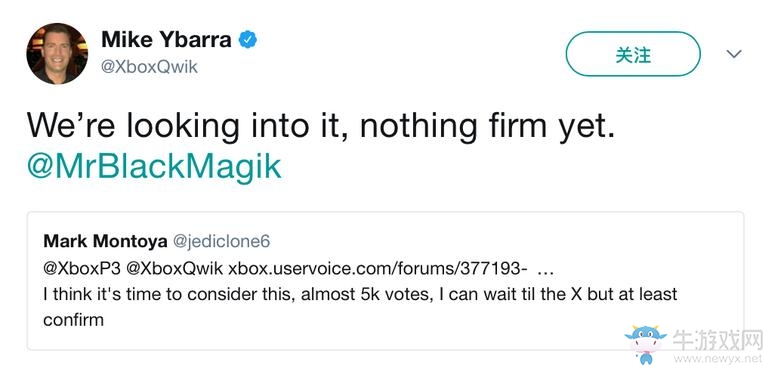Open the Mike Ybarra display name
Image resolution: width=768 pixels, height=370 pixels.
[167, 39]
